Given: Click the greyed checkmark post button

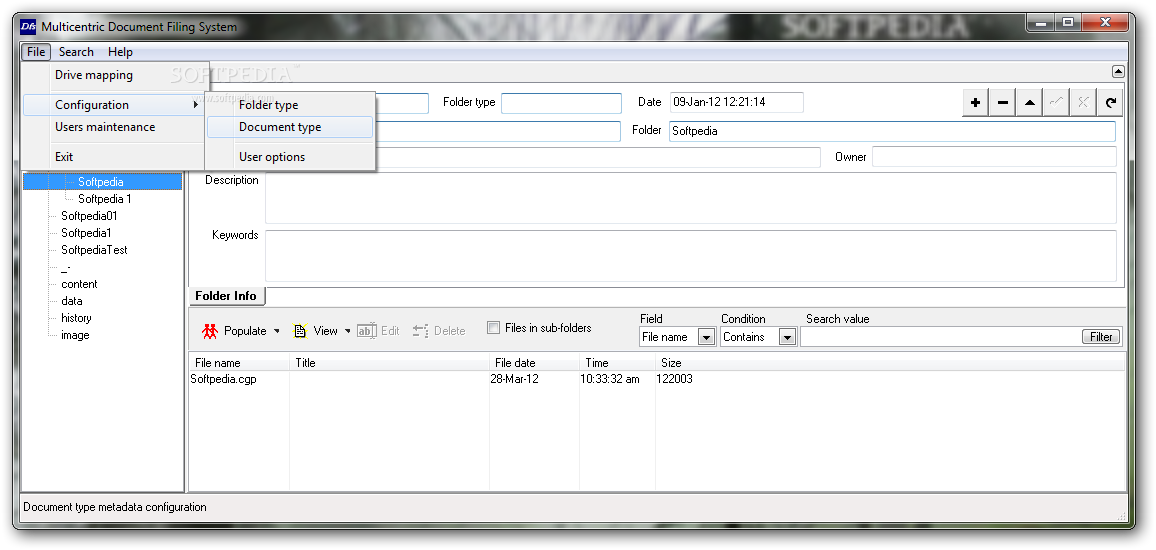Looking at the screenshot, I should click(x=1056, y=102).
